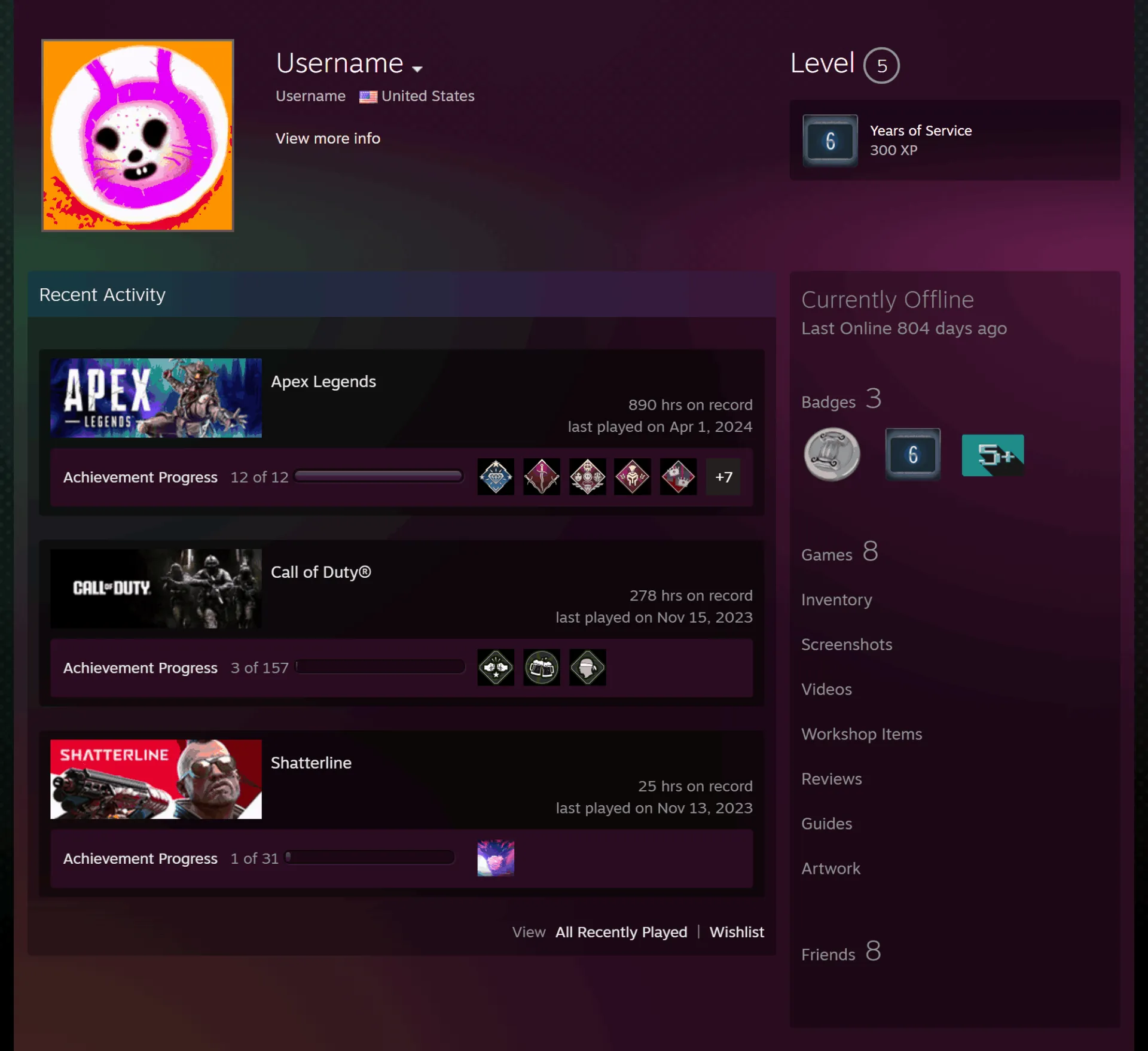Open Inventory from sidebar
Image resolution: width=1148 pixels, height=1051 pixels.
click(x=836, y=599)
